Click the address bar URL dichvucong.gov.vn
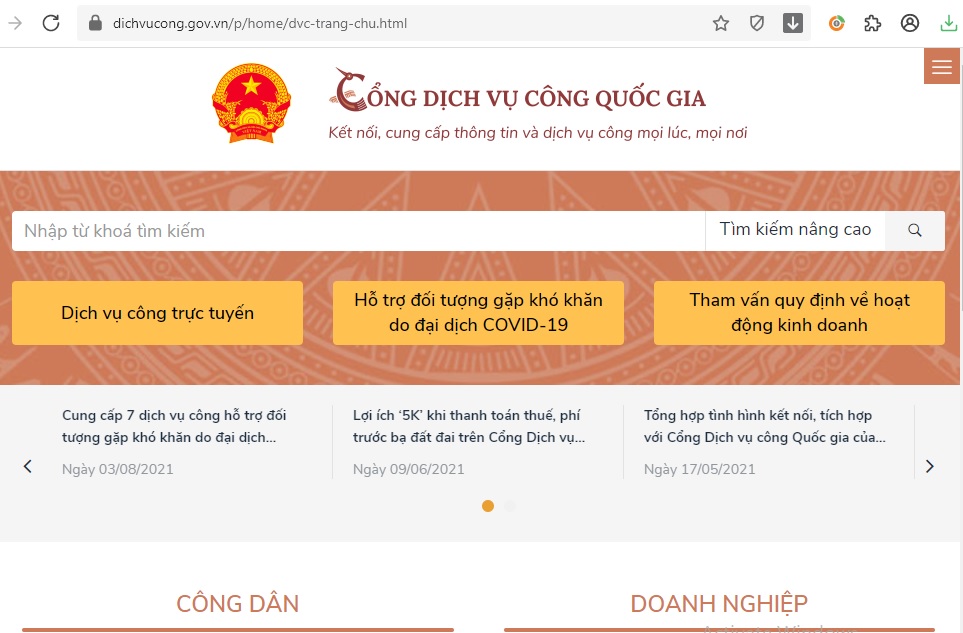The image size is (963, 633). (x=260, y=23)
